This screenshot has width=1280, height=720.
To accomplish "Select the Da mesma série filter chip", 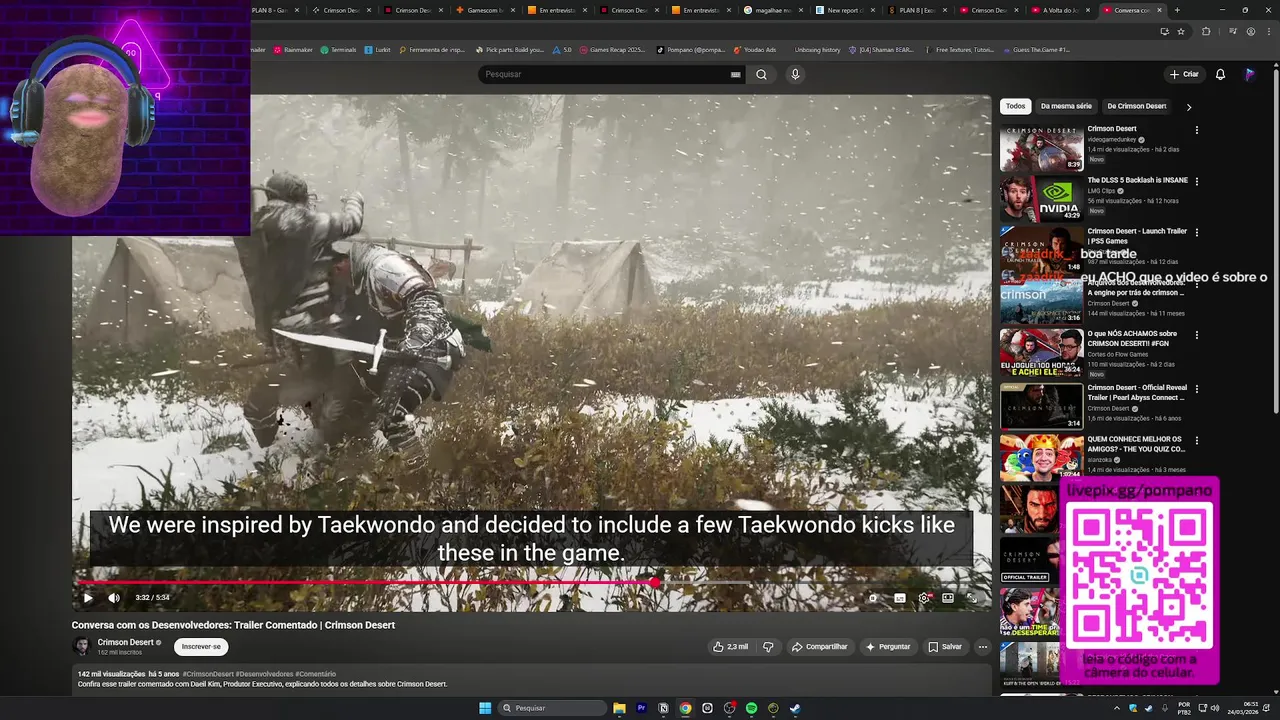I will point(1066,106).
